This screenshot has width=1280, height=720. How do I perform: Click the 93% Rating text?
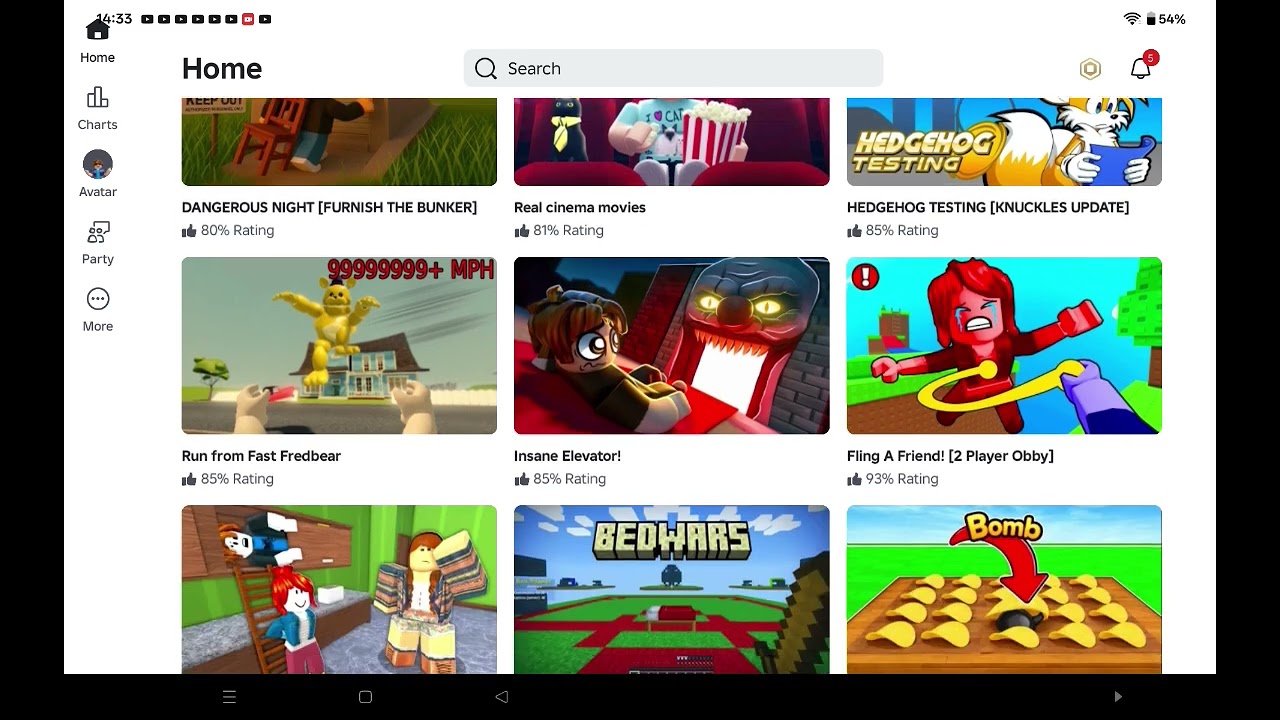click(x=902, y=479)
